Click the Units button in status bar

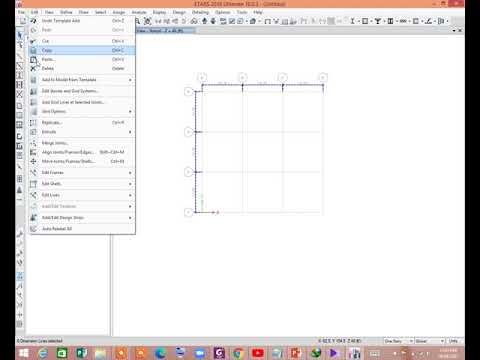[453, 341]
